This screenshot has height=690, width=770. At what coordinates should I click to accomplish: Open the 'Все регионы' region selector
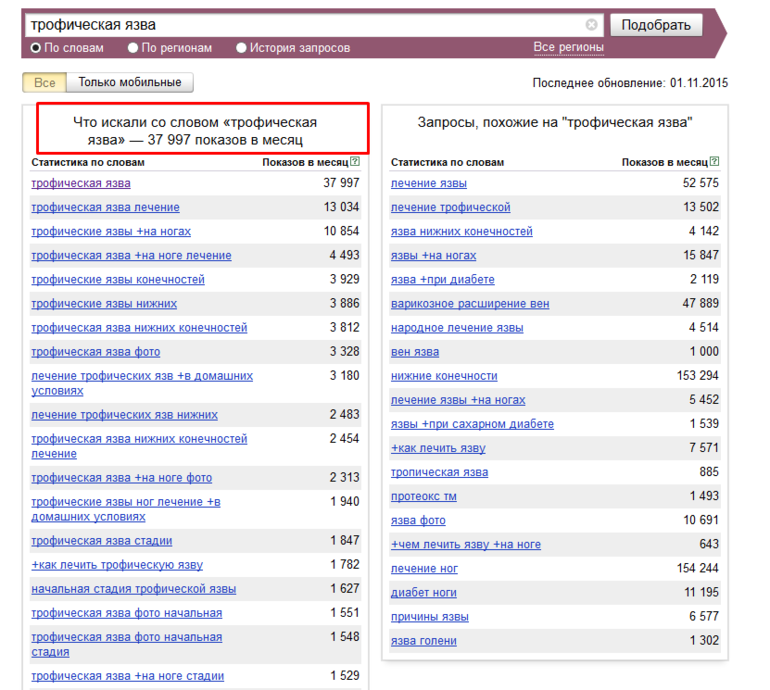[x=568, y=48]
